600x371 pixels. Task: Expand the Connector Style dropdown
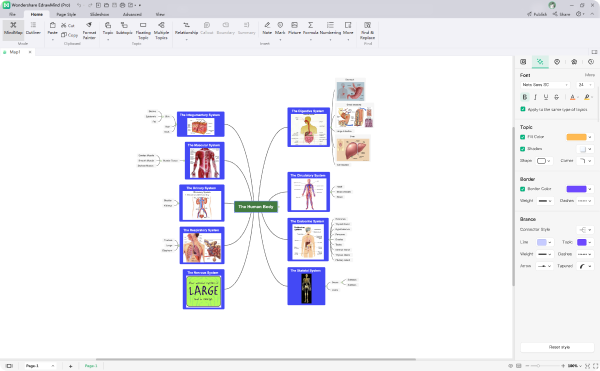[585, 229]
